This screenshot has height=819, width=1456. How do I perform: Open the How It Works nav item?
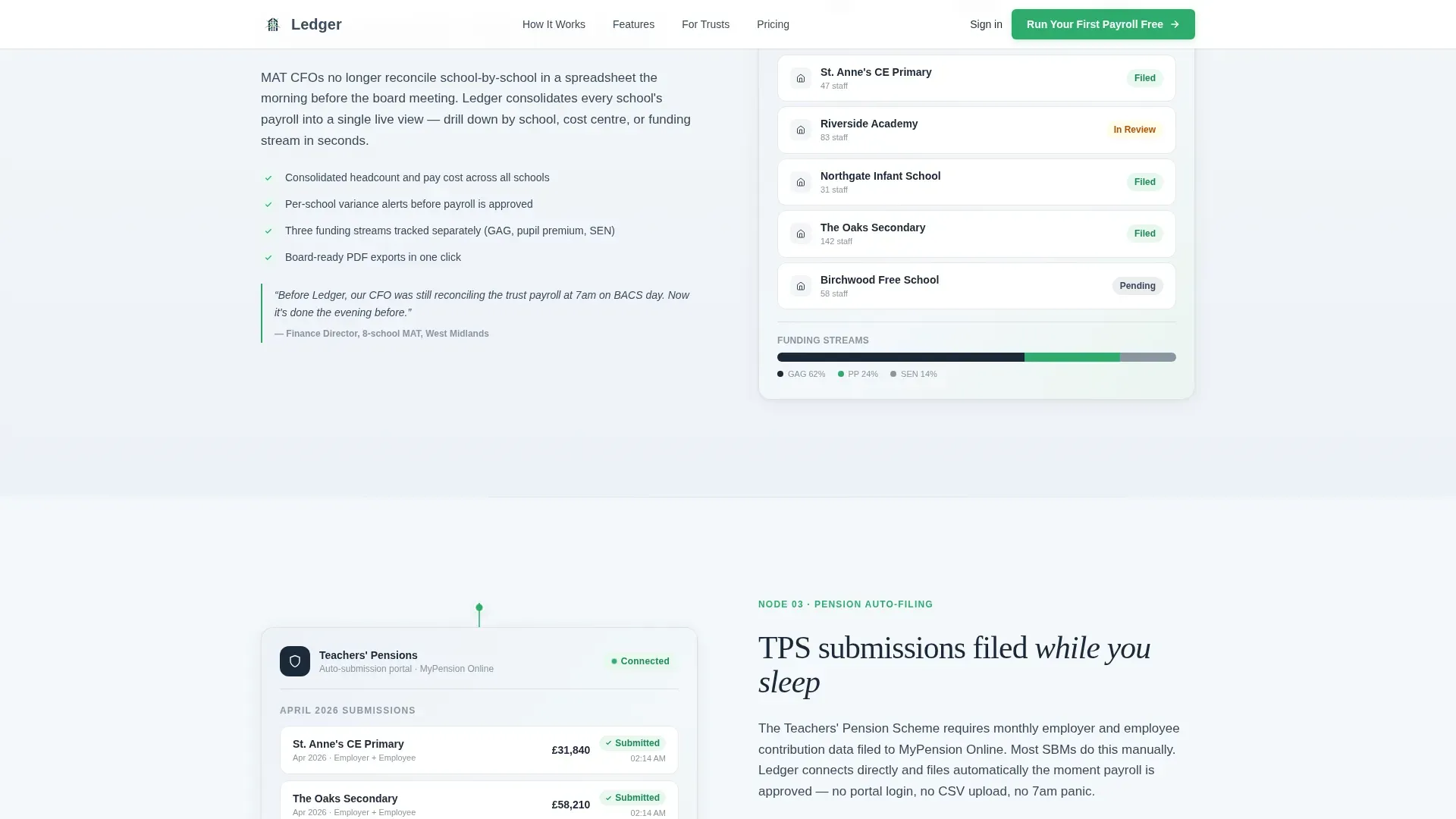coord(554,24)
